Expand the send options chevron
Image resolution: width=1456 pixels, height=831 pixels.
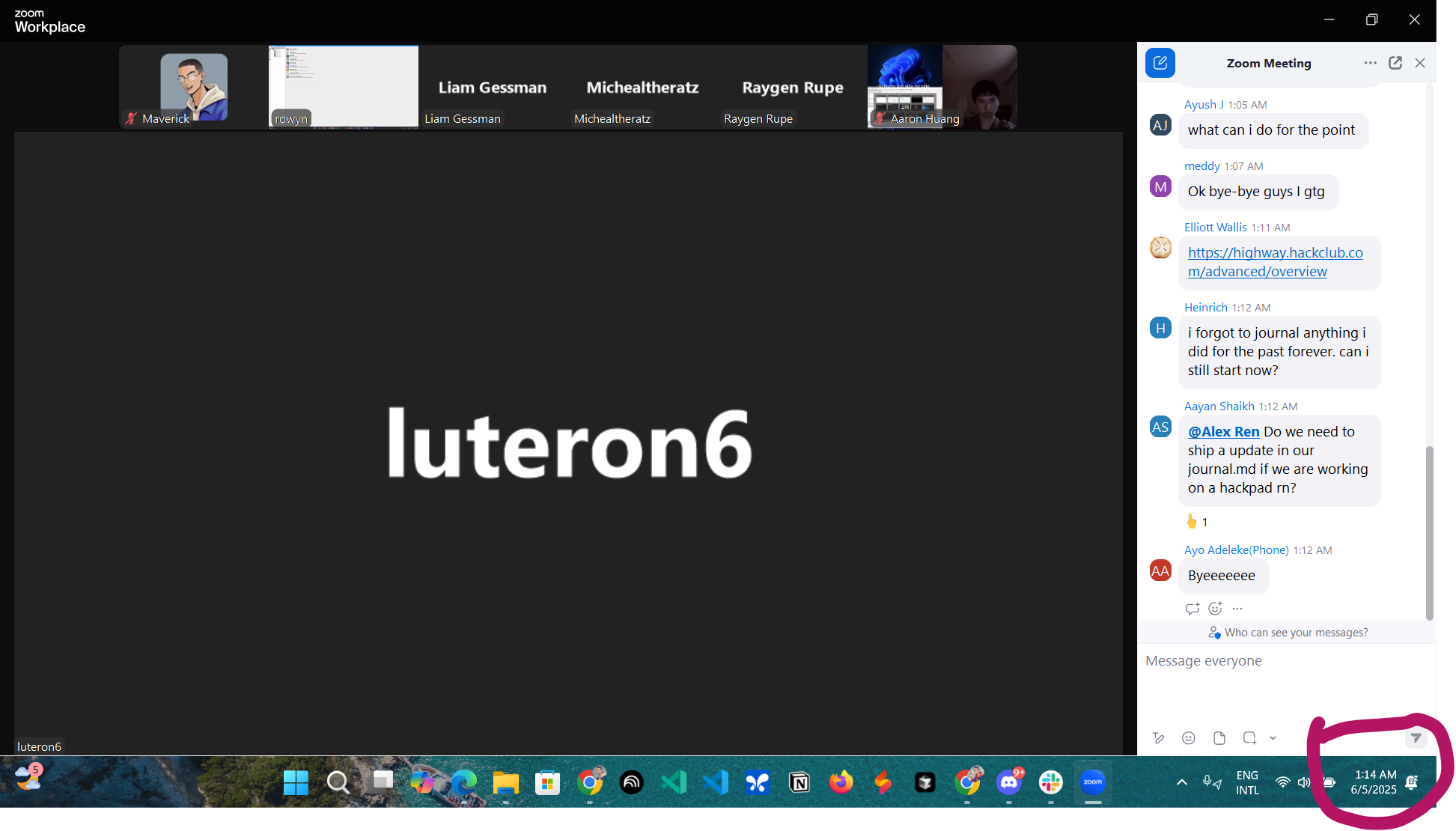tap(1273, 737)
